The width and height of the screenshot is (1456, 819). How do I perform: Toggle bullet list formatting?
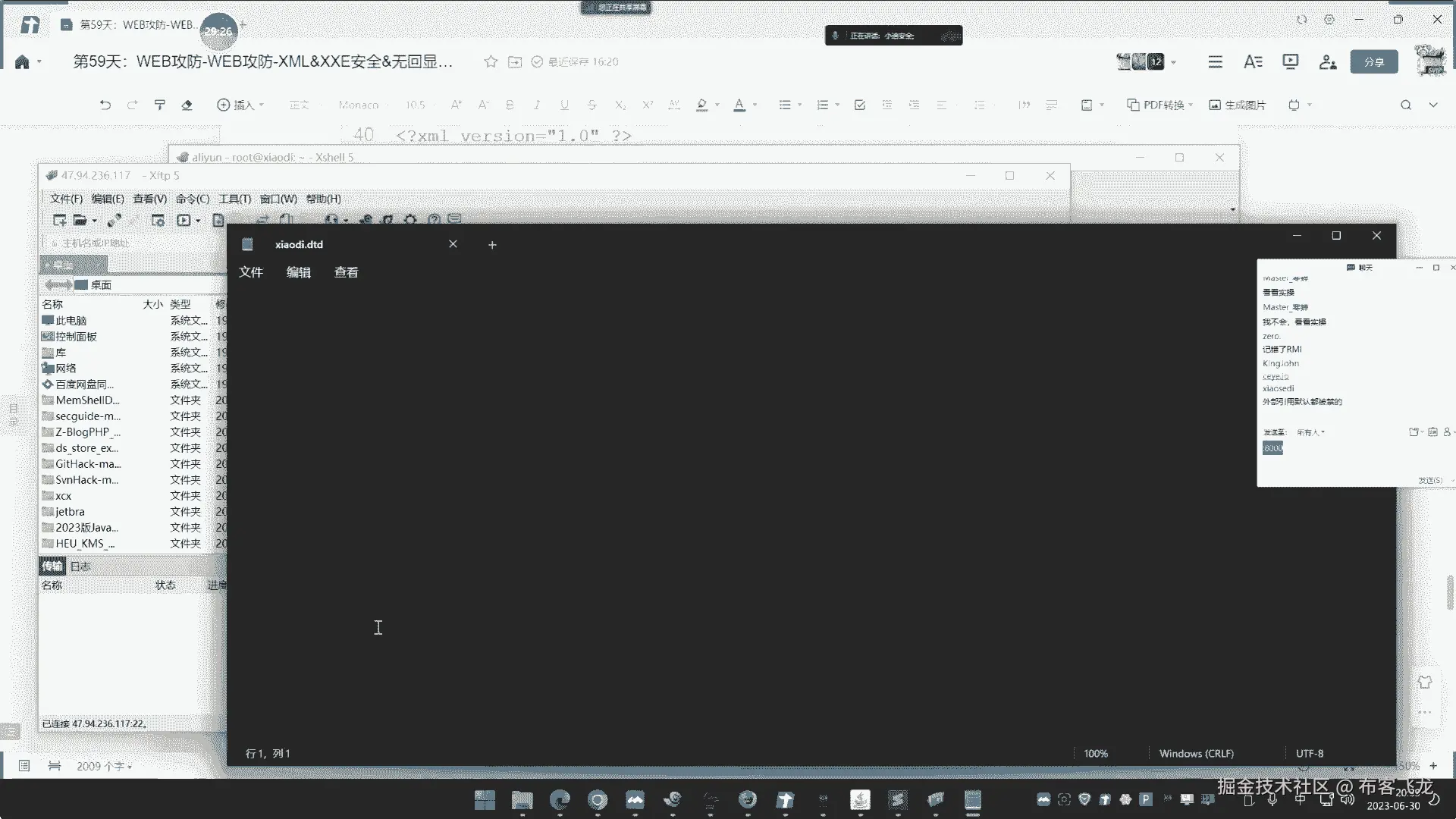pyautogui.click(x=785, y=105)
